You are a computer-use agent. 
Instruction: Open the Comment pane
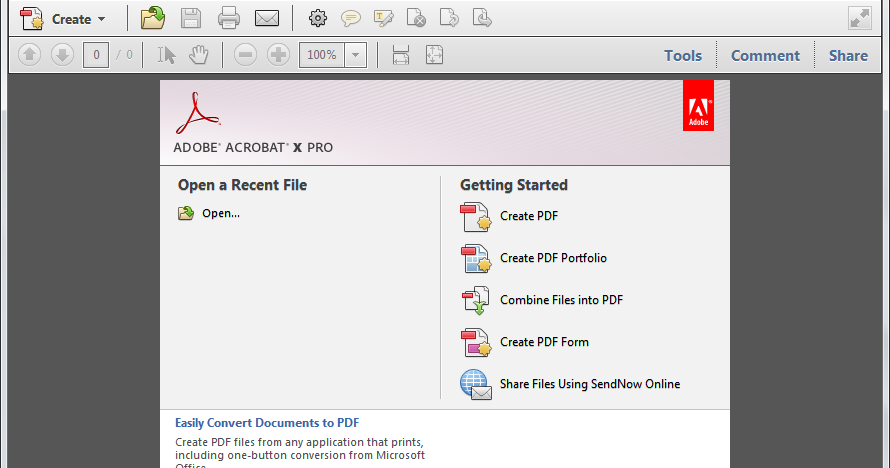coord(765,56)
